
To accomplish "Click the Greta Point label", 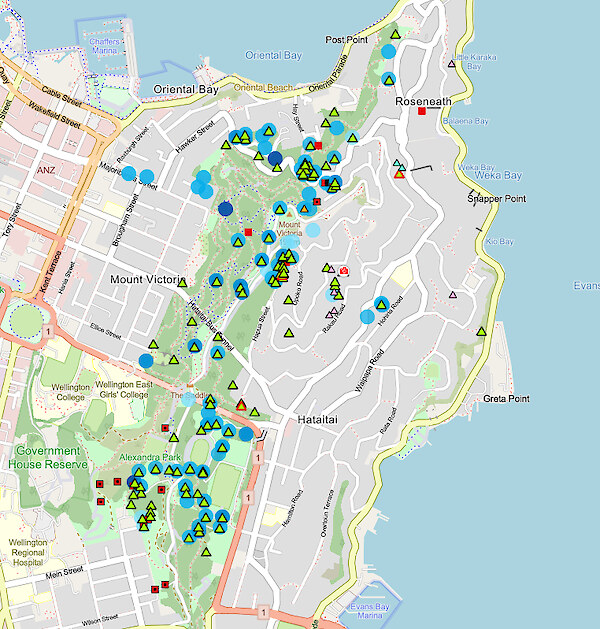I will coord(506,399).
